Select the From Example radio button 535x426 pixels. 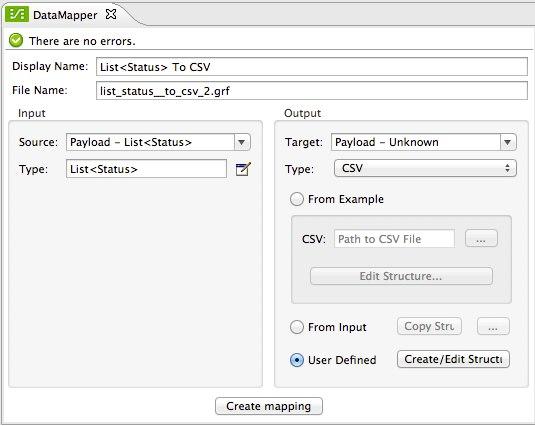click(x=297, y=199)
